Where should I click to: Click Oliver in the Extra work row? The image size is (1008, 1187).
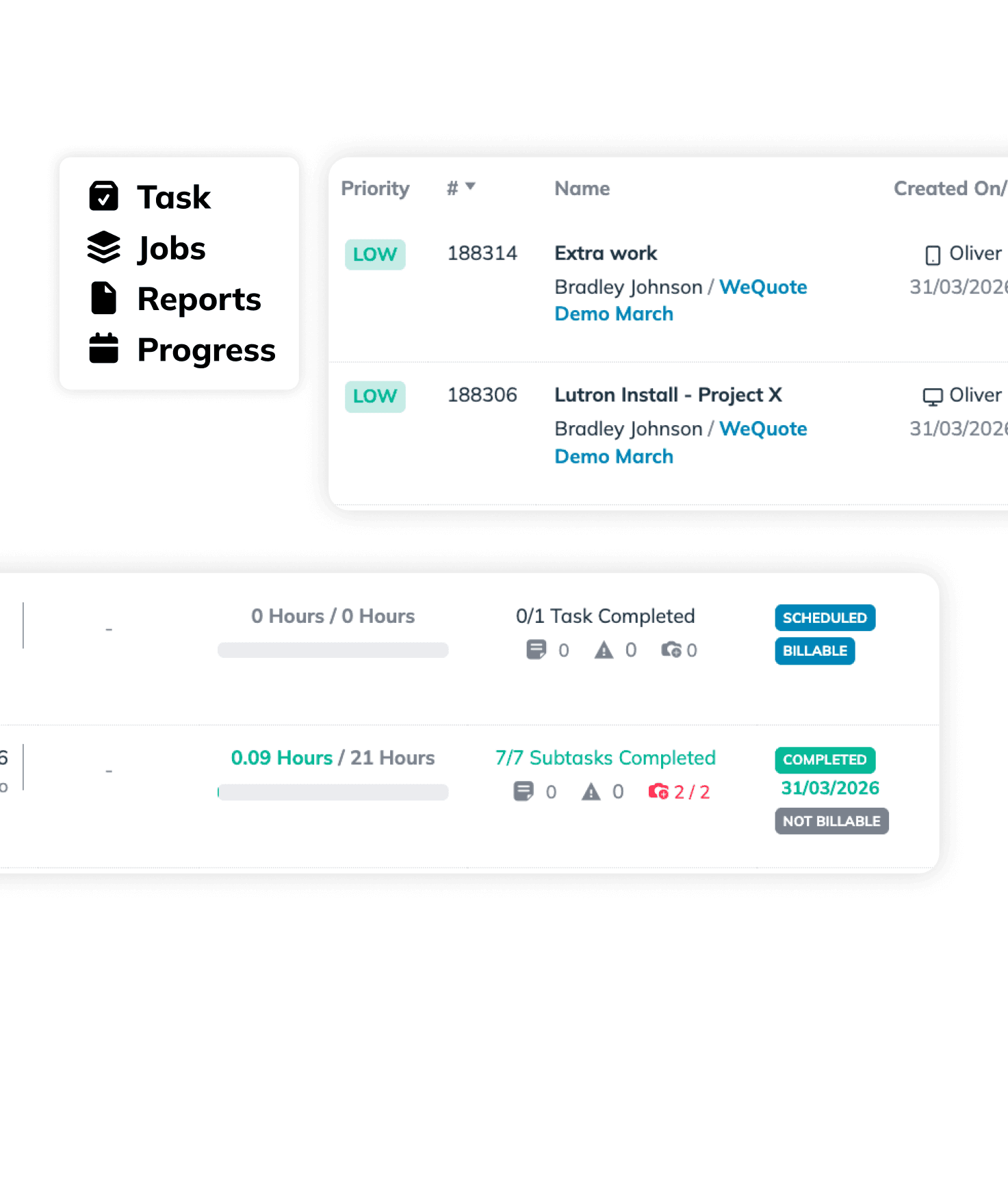976,253
